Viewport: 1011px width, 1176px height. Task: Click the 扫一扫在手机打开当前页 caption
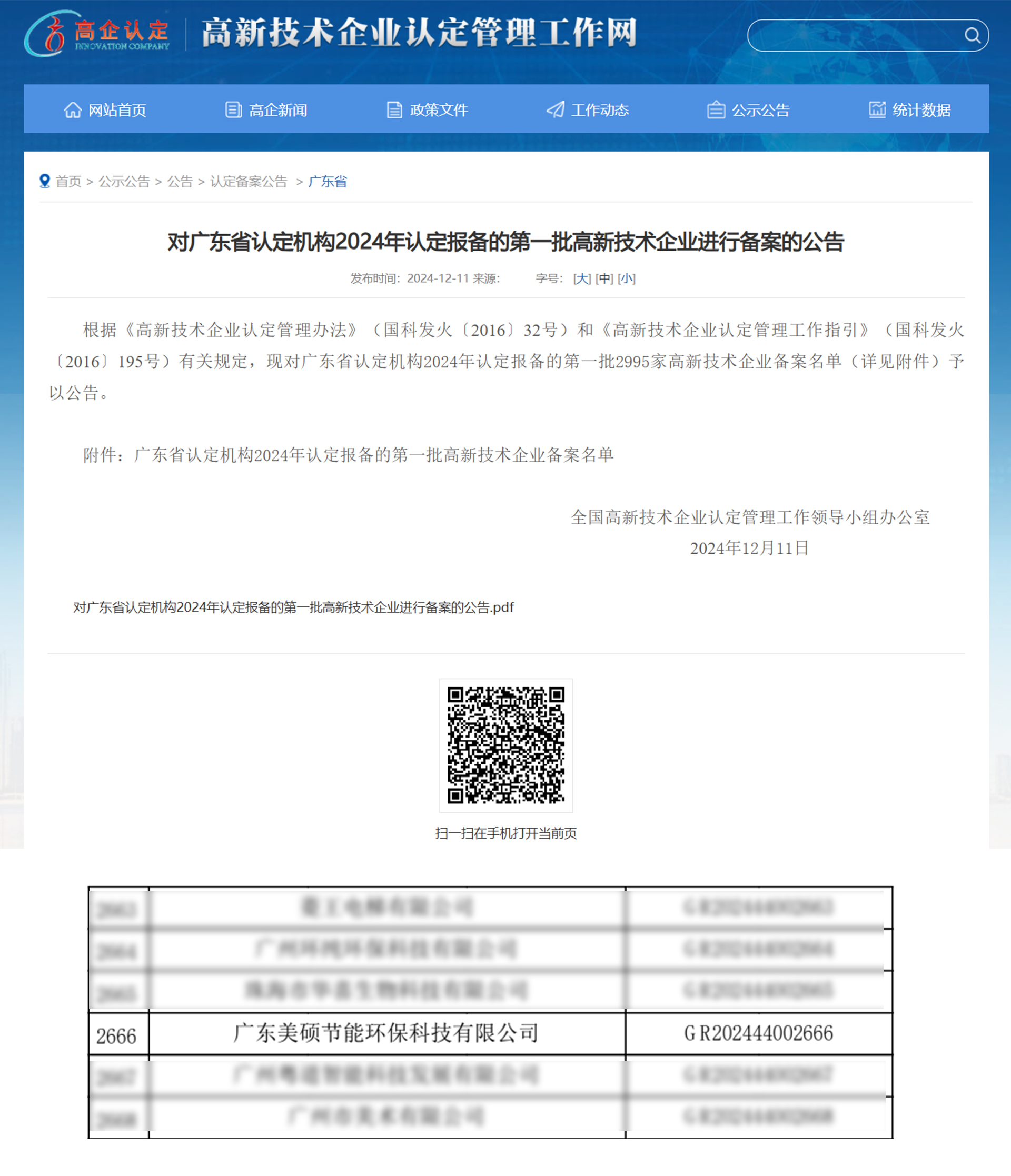(506, 833)
